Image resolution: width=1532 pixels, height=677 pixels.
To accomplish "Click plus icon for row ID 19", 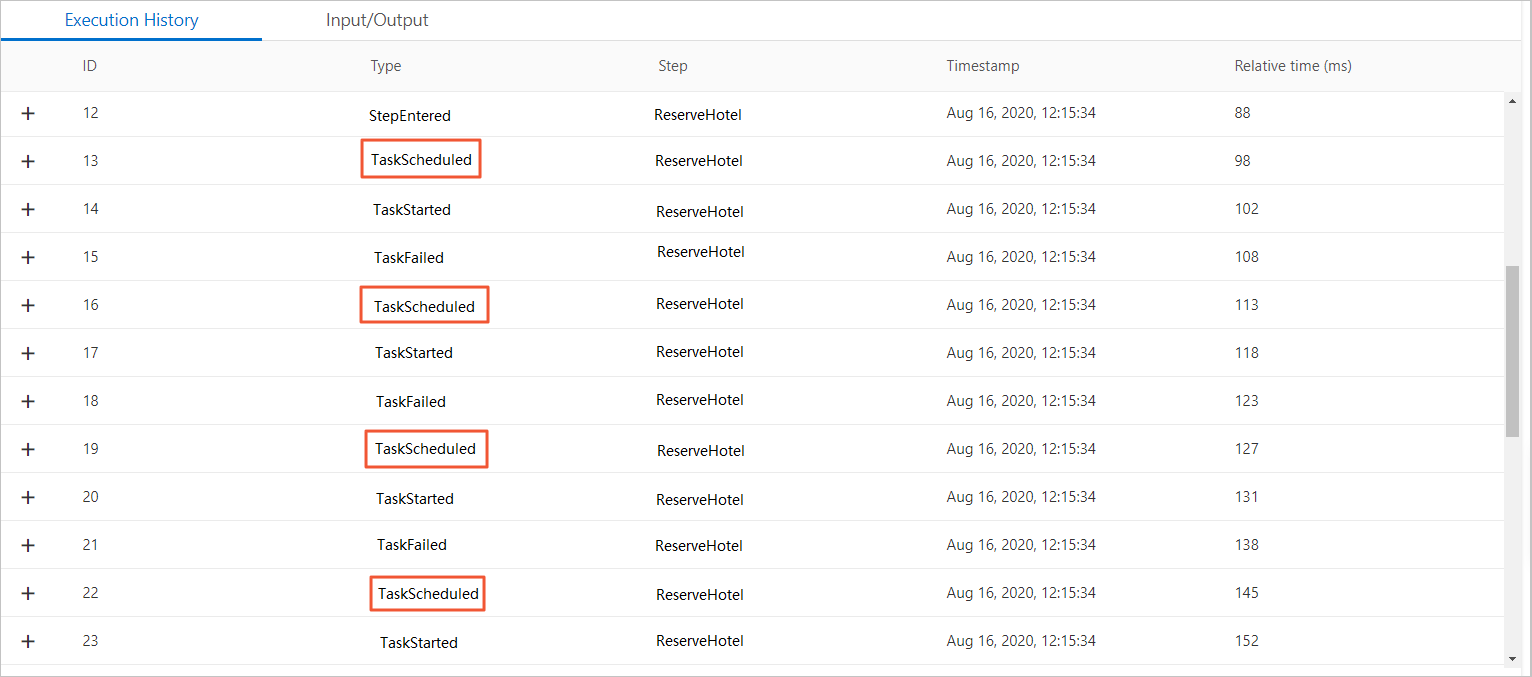I will (x=28, y=449).
